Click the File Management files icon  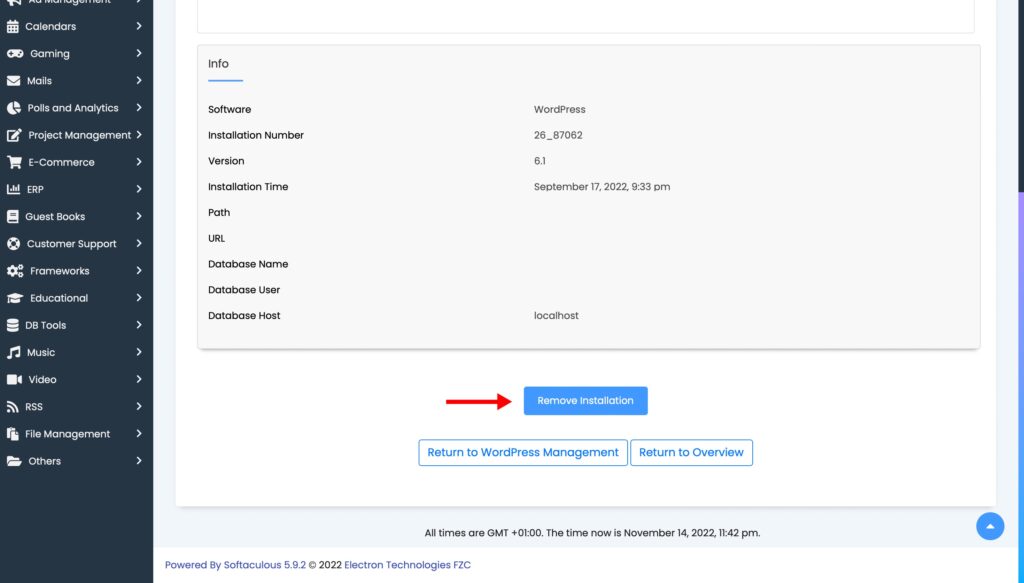click(12, 434)
